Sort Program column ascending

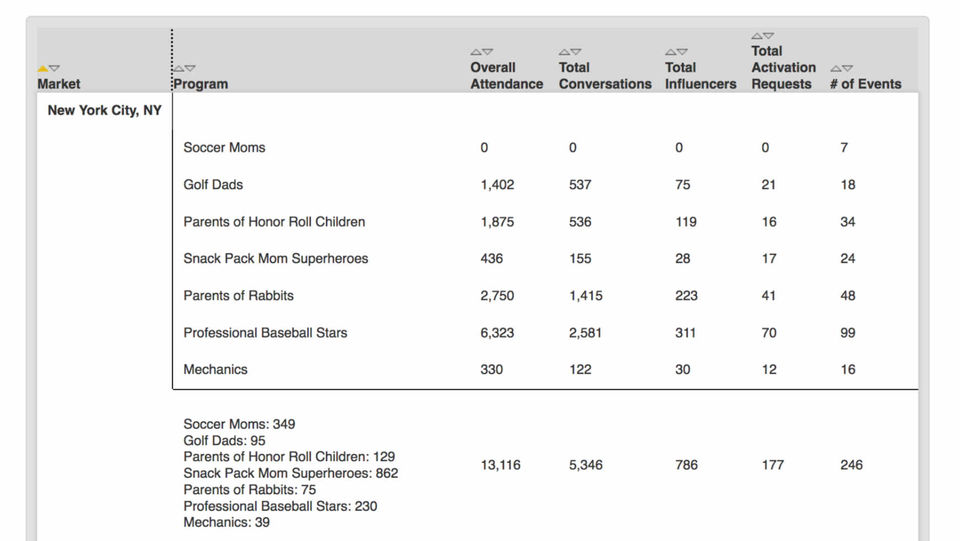click(179, 69)
